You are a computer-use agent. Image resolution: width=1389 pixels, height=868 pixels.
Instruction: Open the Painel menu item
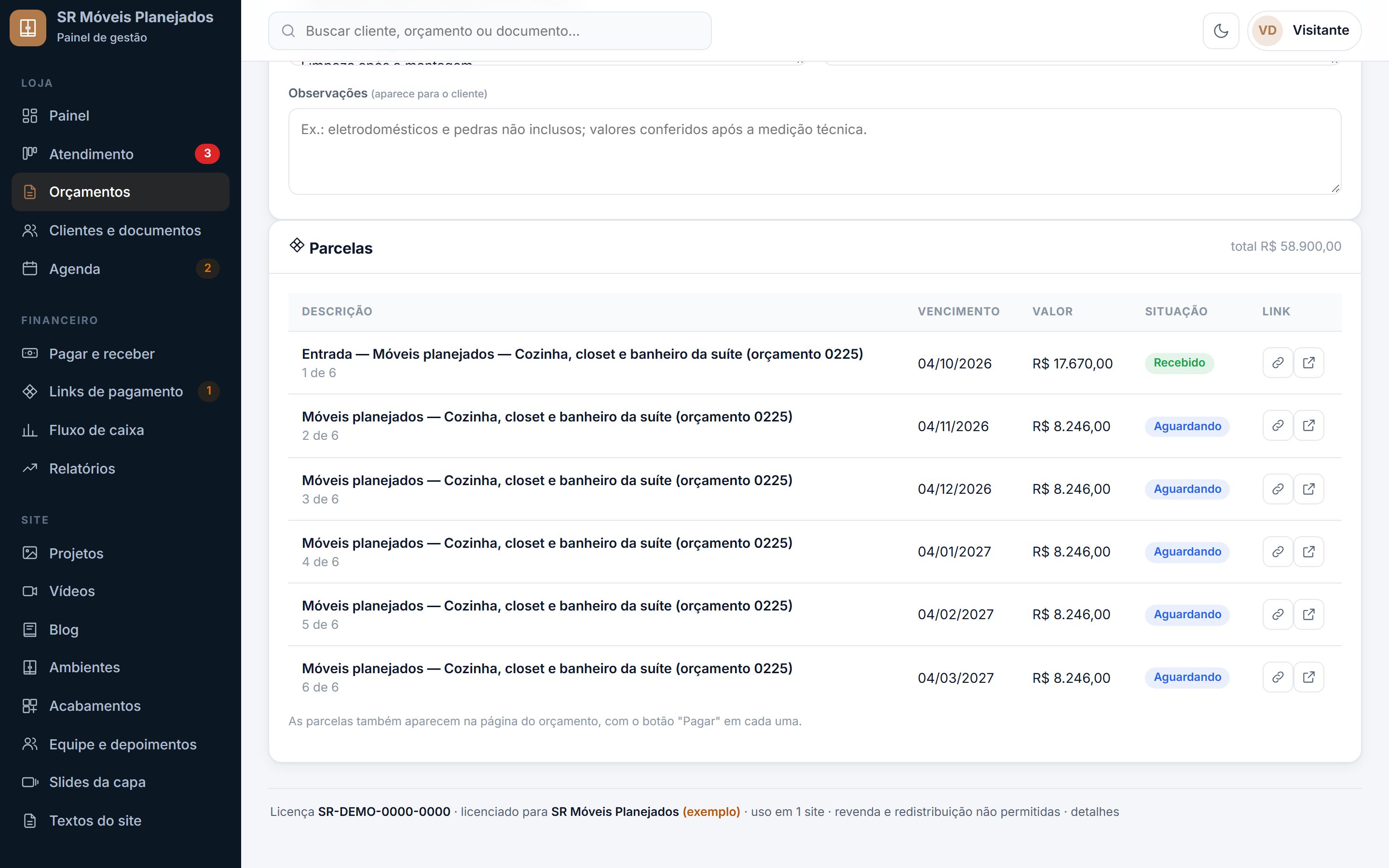tap(121, 115)
